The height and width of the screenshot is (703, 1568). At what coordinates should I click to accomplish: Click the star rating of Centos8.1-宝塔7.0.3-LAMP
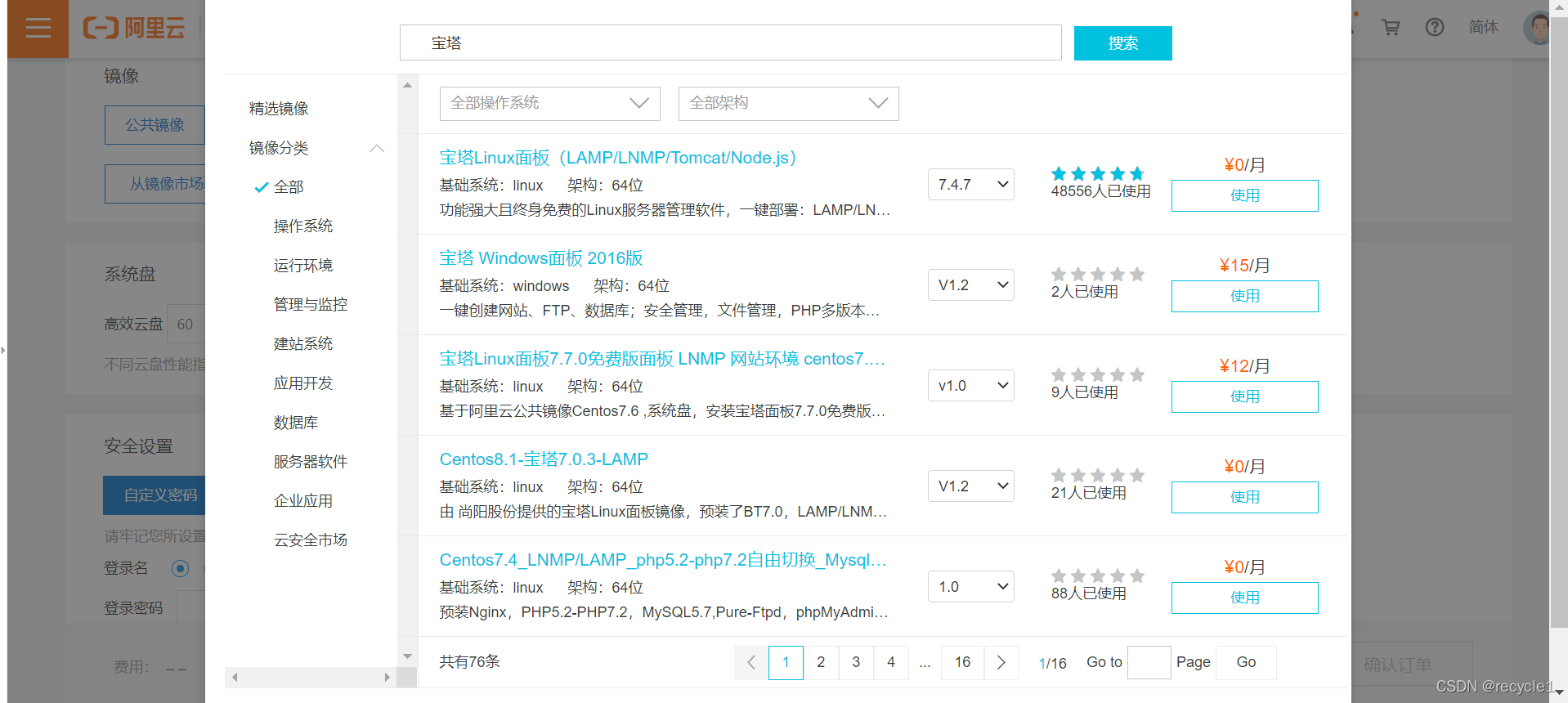[x=1098, y=475]
